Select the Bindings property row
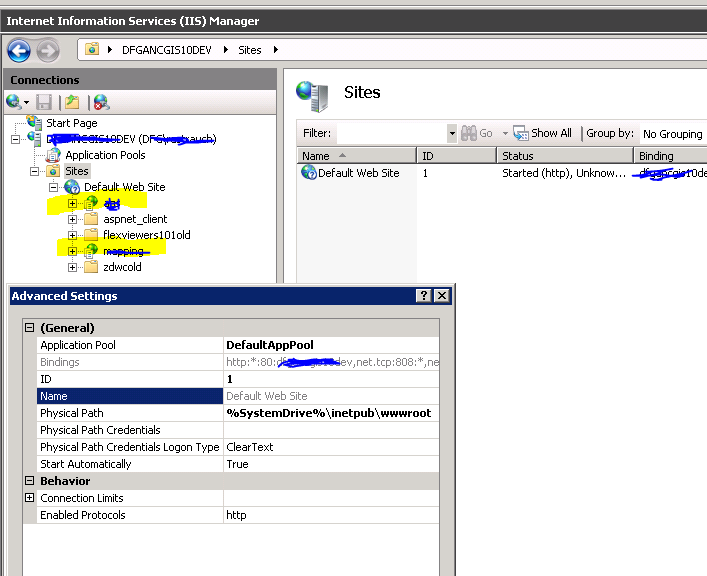 tap(238, 362)
